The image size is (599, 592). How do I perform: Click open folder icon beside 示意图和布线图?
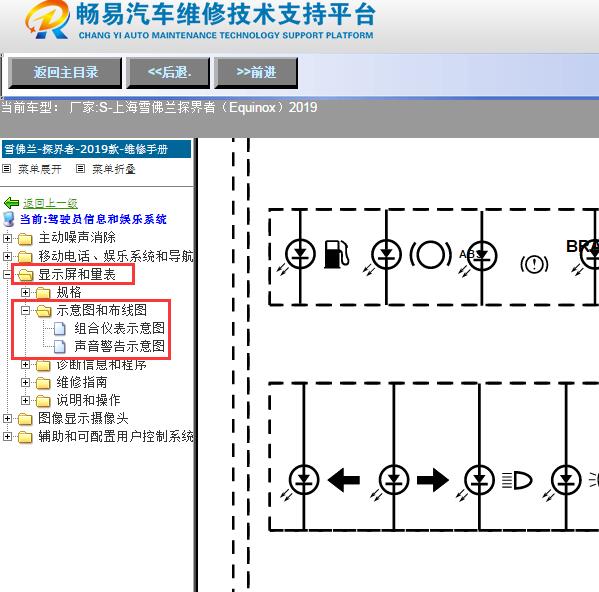pyautogui.click(x=44, y=311)
